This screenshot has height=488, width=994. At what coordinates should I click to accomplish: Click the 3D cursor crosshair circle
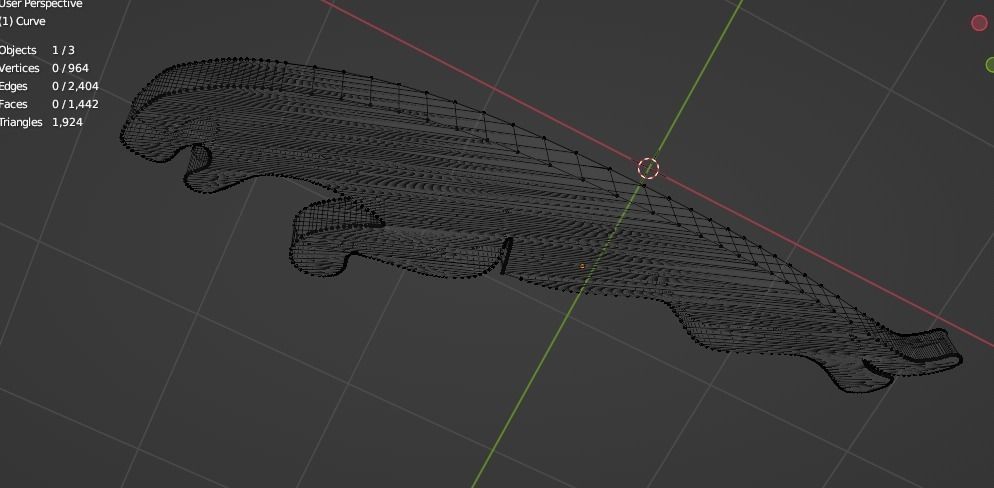[648, 169]
